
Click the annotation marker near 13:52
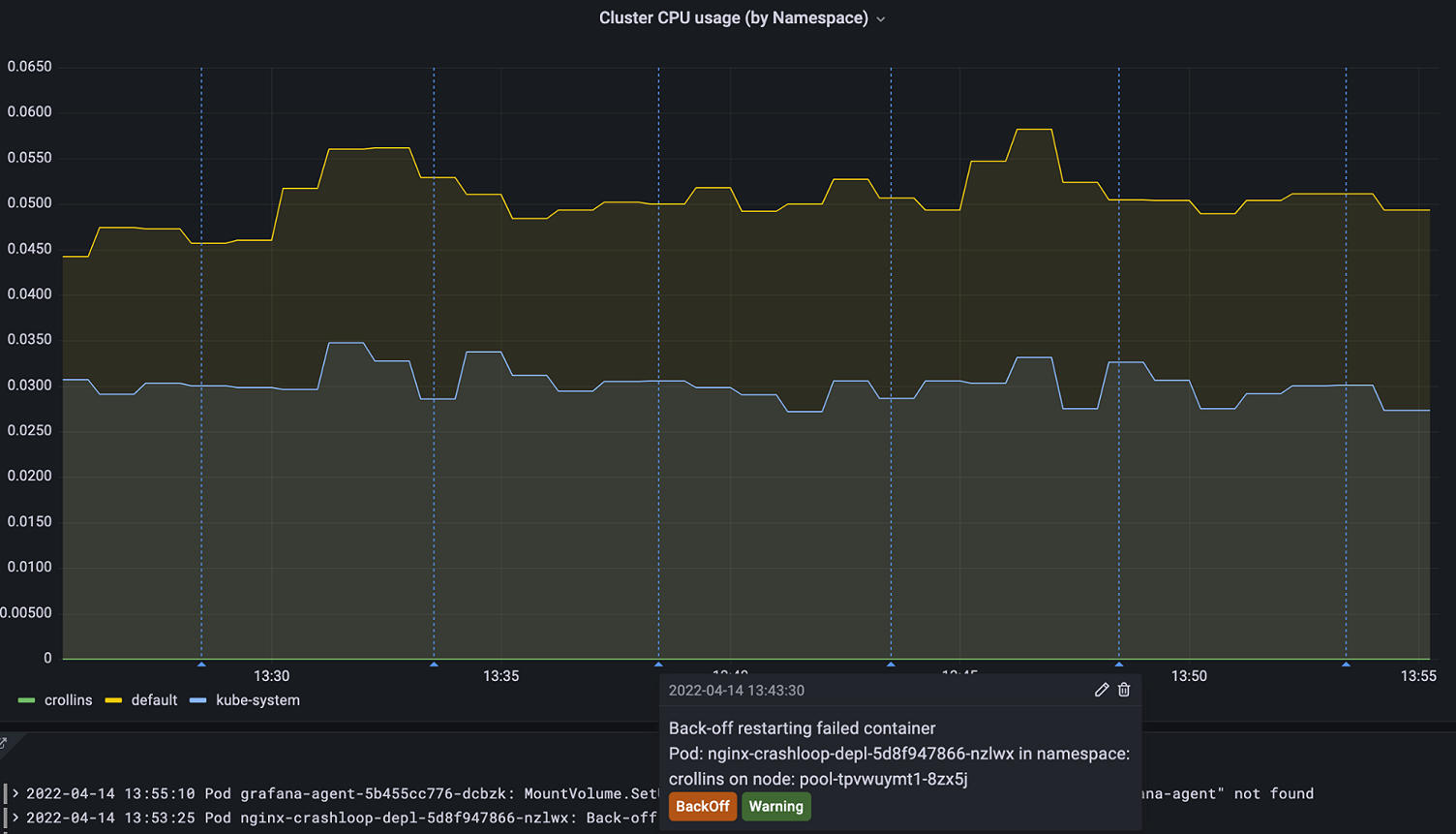1345,664
